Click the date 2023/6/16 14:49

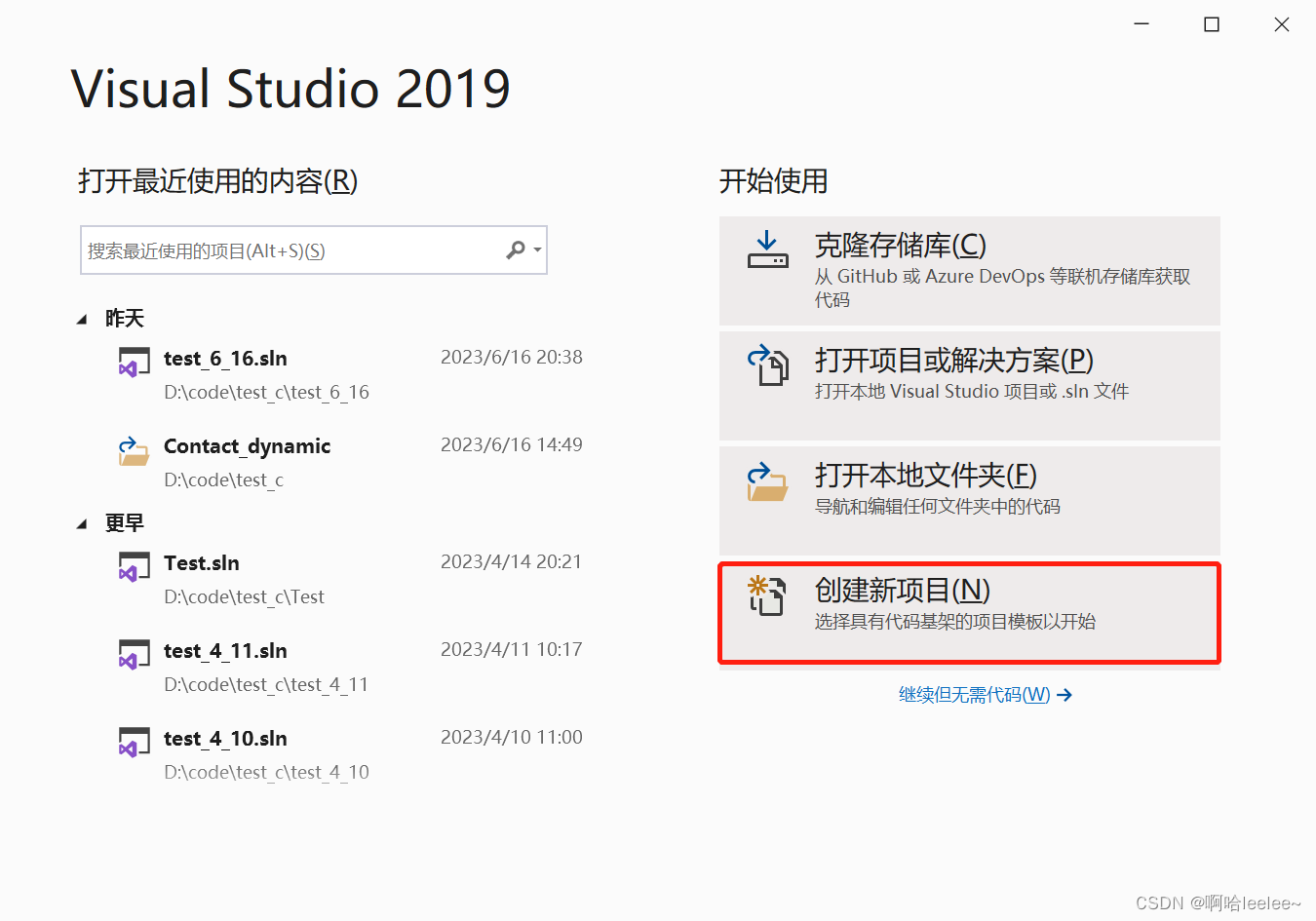pyautogui.click(x=512, y=445)
